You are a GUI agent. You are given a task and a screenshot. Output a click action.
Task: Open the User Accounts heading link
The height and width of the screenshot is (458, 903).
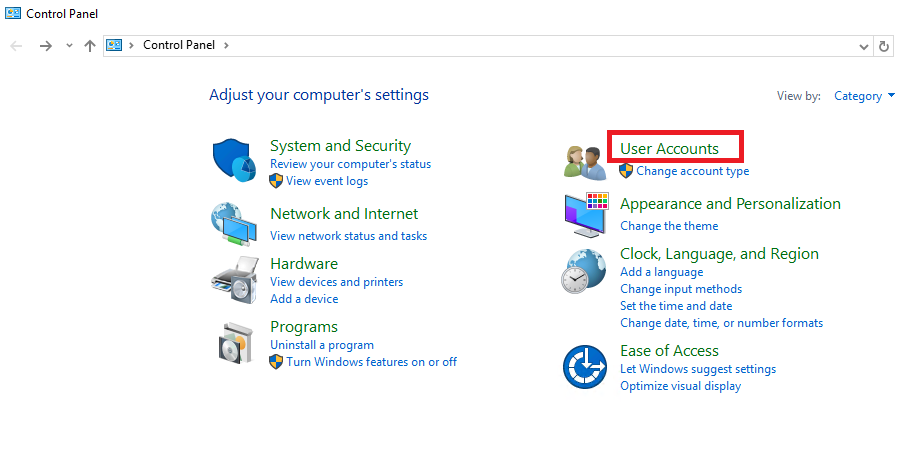pos(669,149)
